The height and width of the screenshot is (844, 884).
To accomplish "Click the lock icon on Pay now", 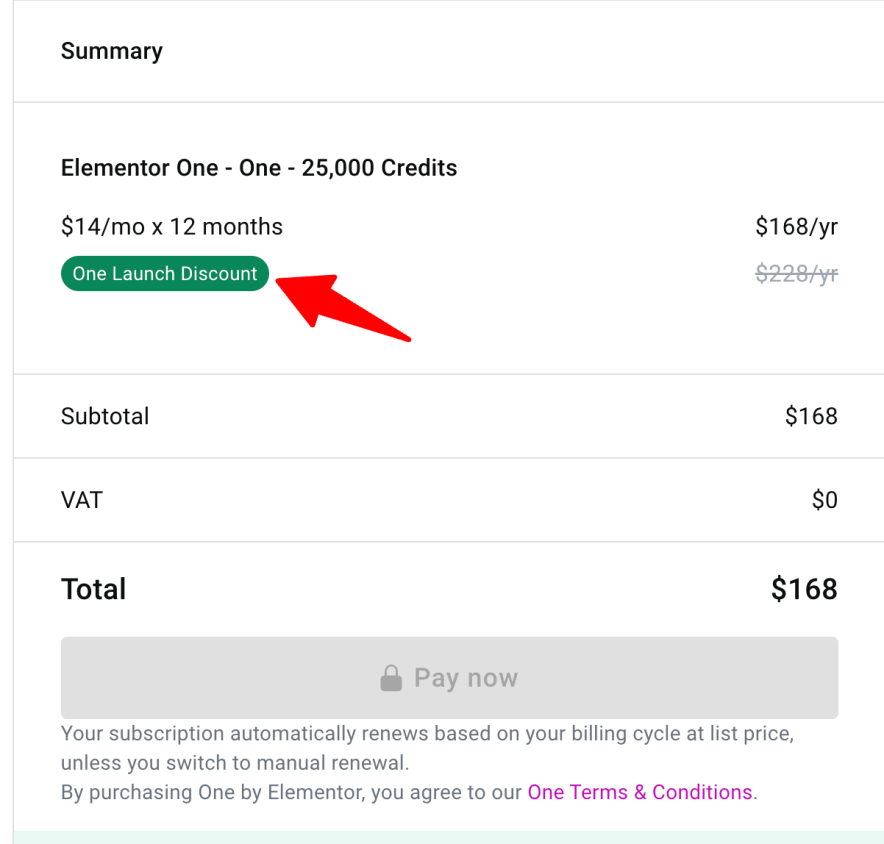I will pos(392,677).
